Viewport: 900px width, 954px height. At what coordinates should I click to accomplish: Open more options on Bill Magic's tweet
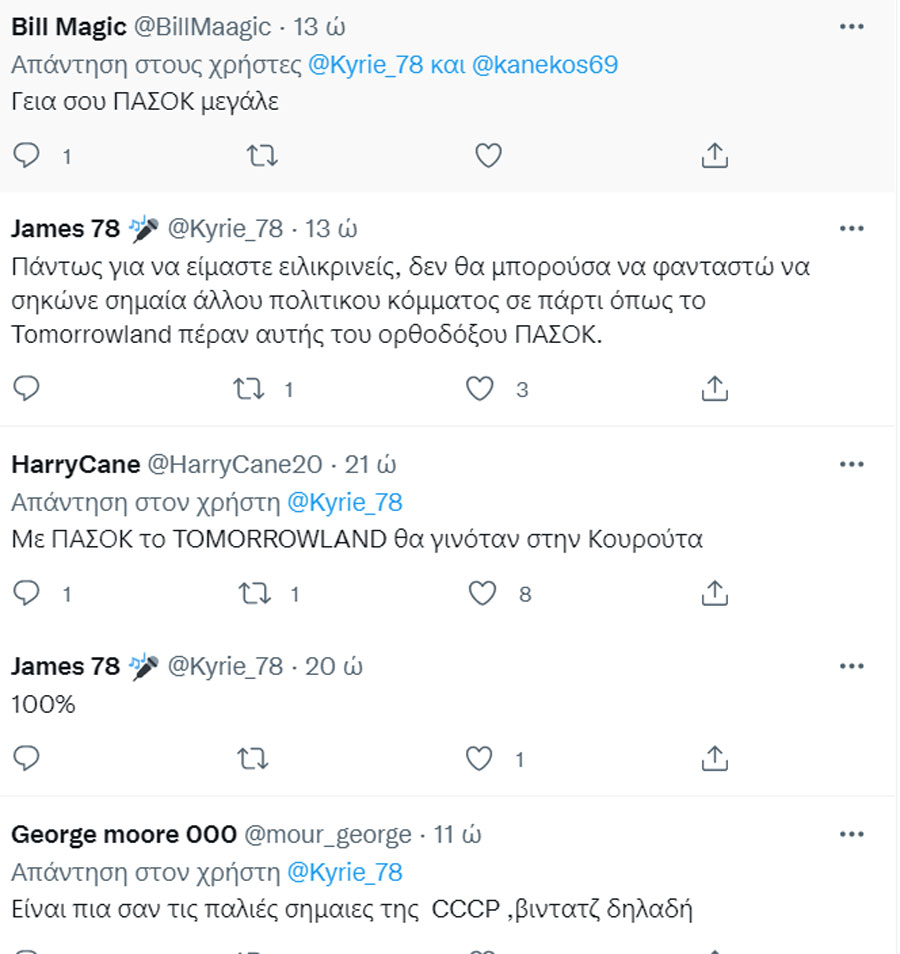click(851, 27)
